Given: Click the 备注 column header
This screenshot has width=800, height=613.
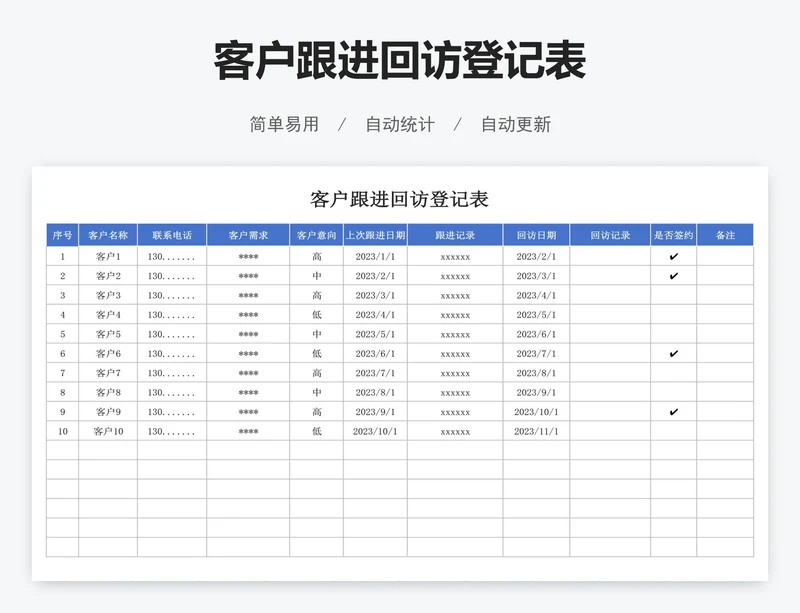Looking at the screenshot, I should 725,235.
